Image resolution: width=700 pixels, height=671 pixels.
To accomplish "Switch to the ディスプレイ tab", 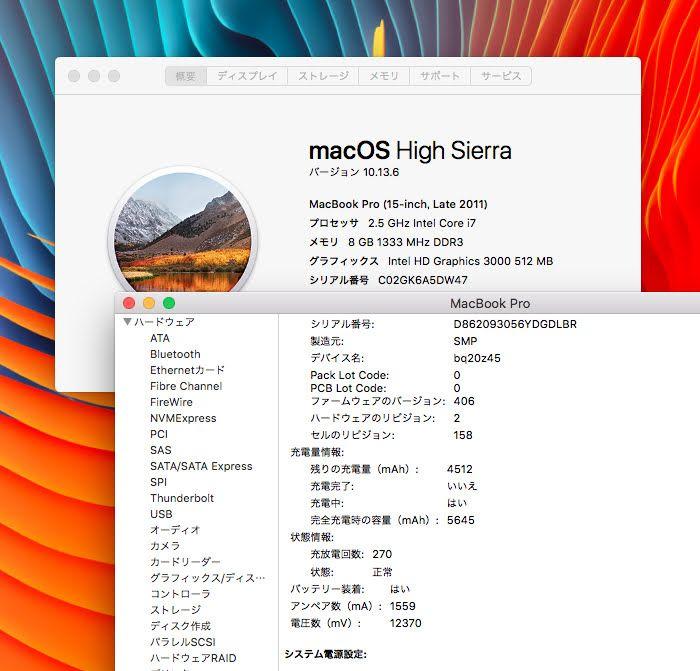I will point(247,76).
